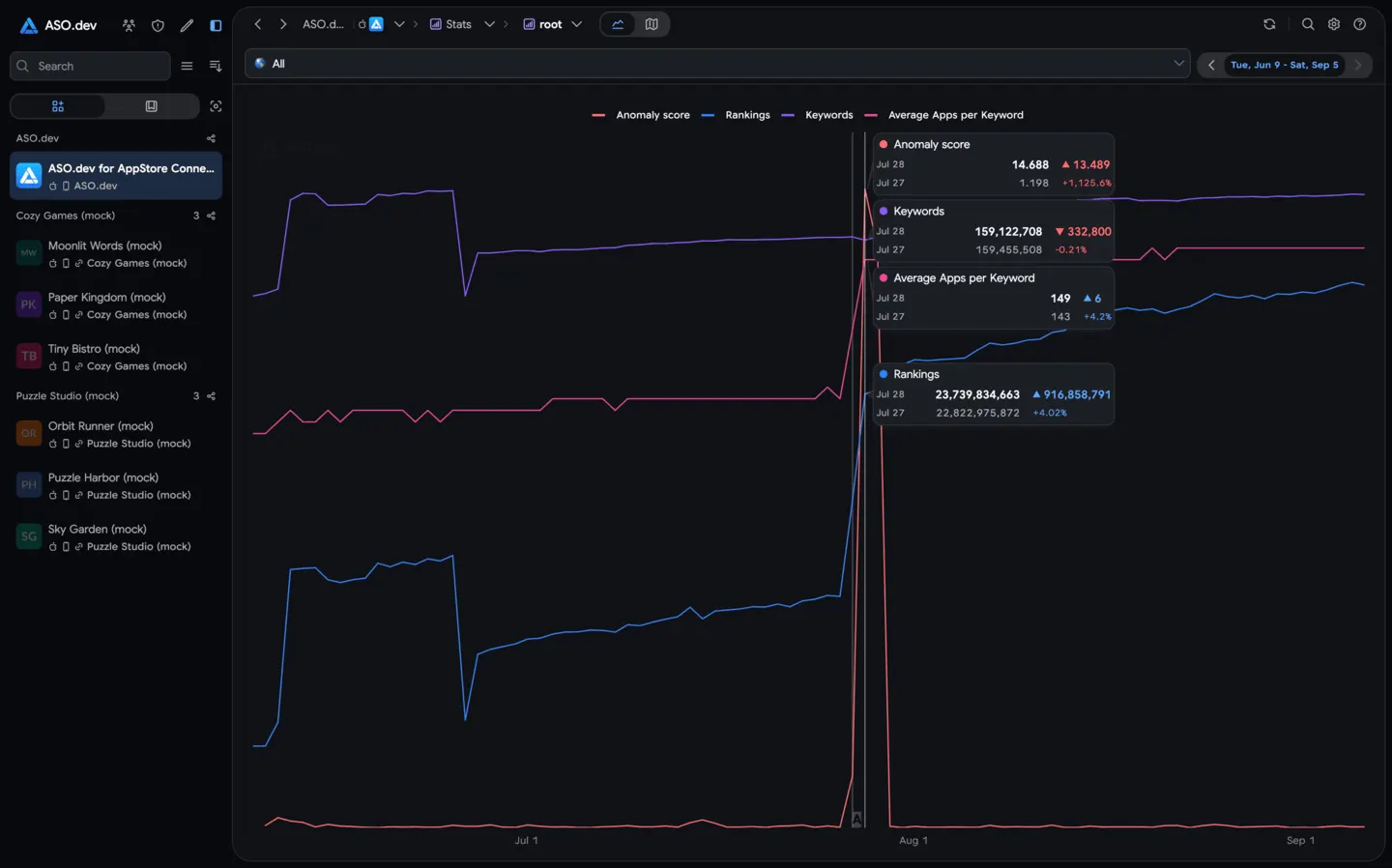1392x868 pixels.
Task: Go back with the navigation back arrow
Action: click(x=258, y=24)
